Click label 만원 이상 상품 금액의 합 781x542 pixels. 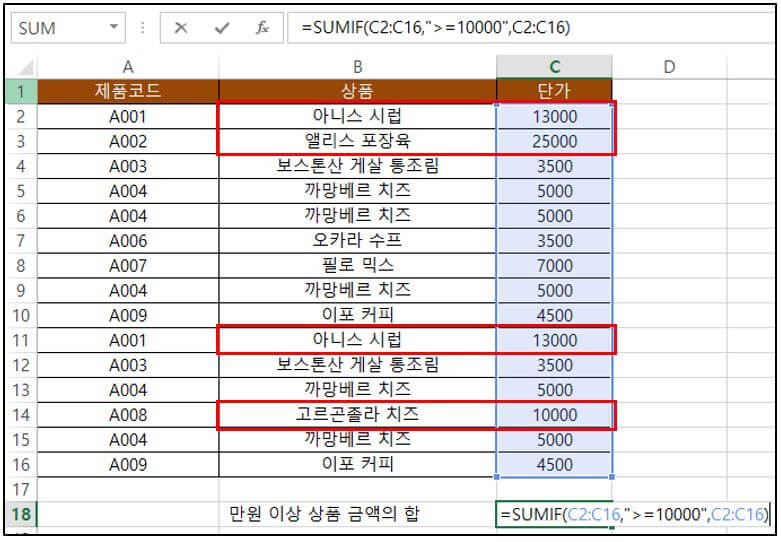pos(324,514)
